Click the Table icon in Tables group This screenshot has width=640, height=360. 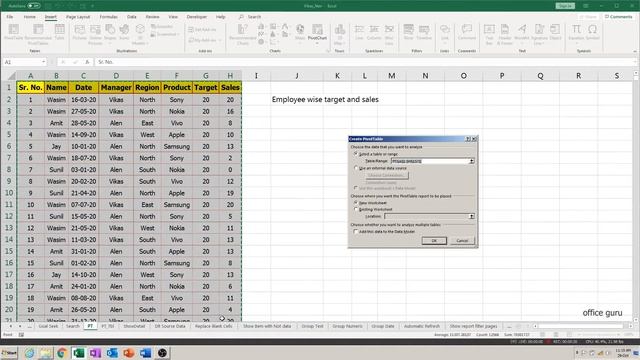tap(60, 32)
